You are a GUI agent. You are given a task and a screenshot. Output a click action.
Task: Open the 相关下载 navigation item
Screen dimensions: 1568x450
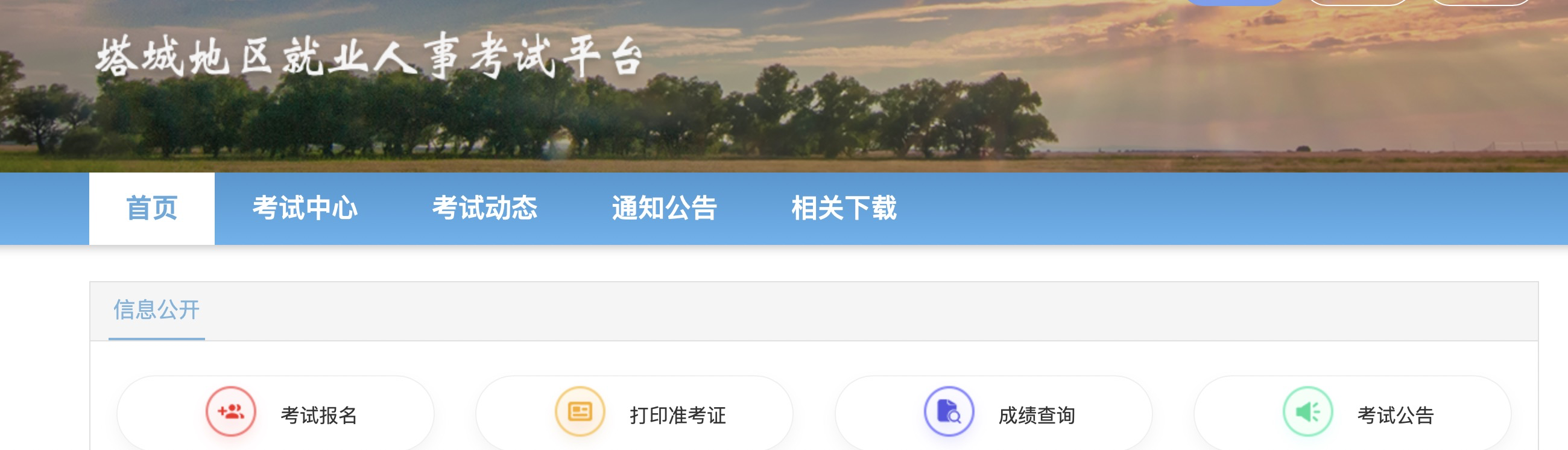tap(844, 209)
